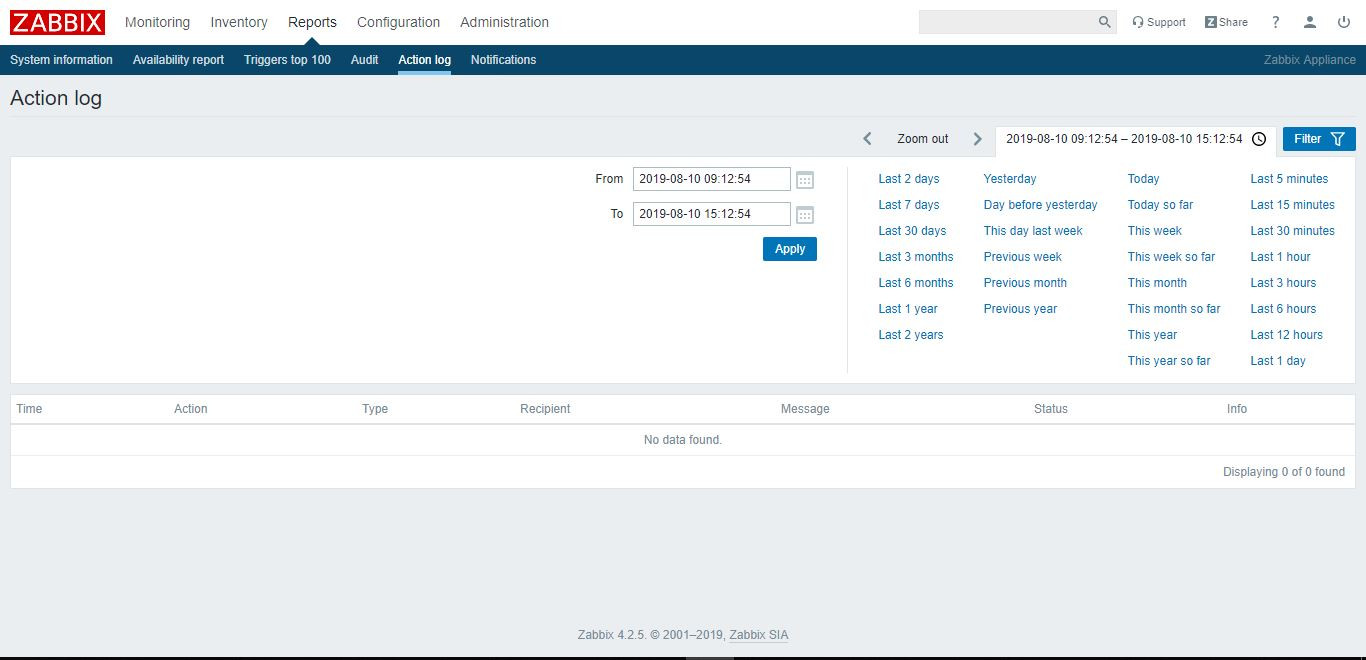
Task: Collapse the time range selector tab
Action: [1123, 139]
